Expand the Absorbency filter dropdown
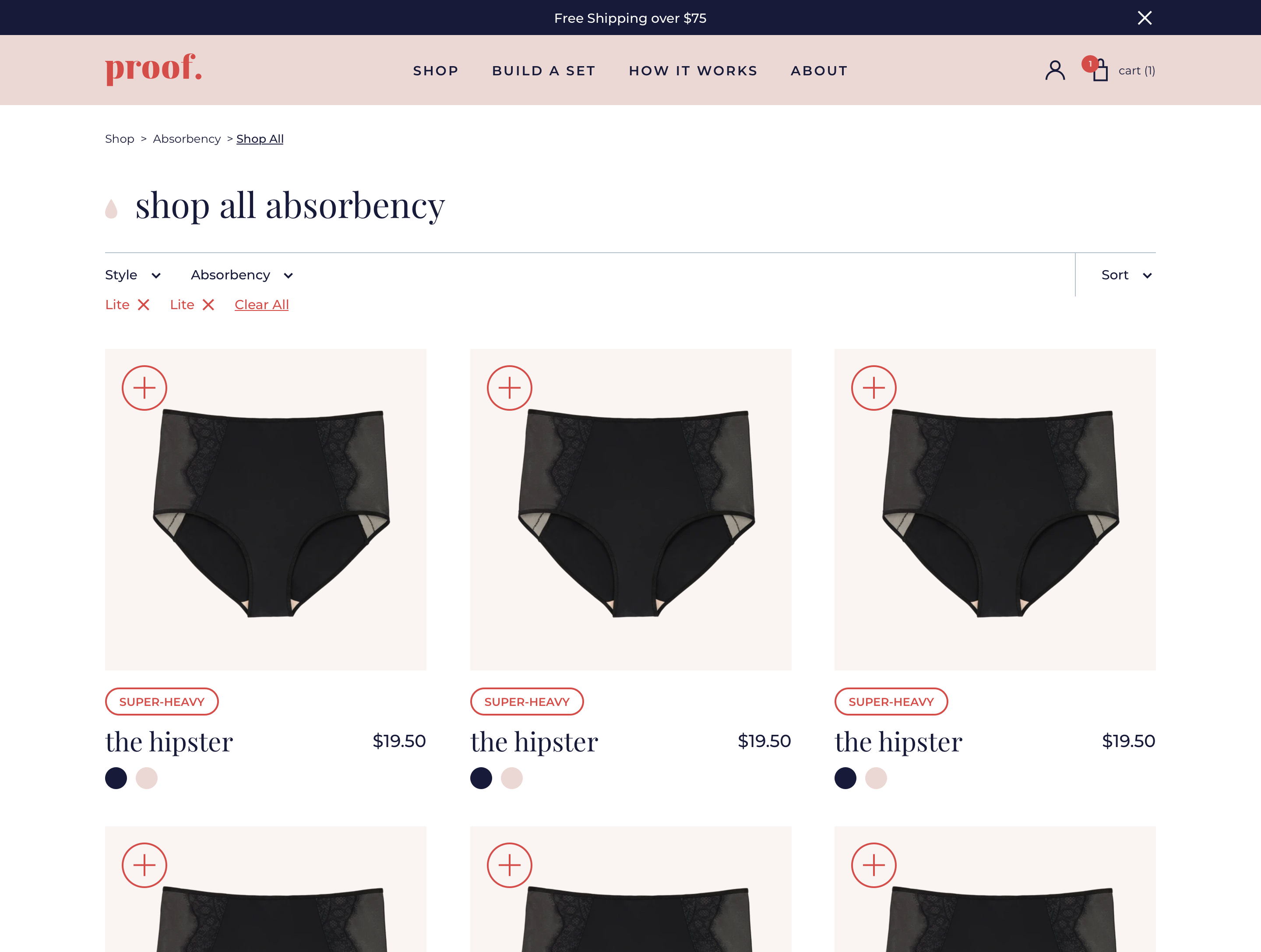This screenshot has width=1261, height=952. pos(242,275)
